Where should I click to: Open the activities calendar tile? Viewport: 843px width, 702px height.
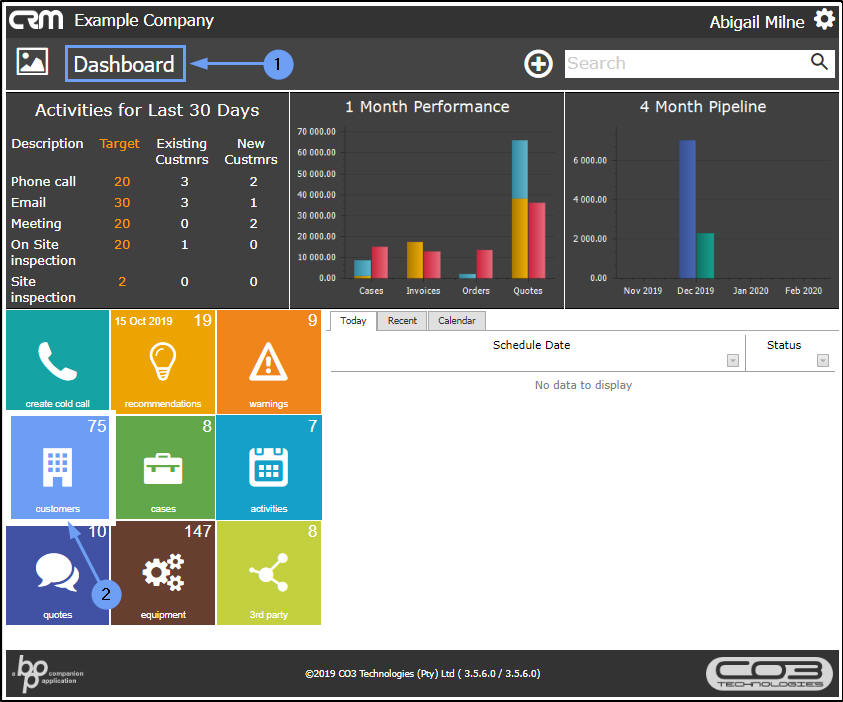pos(269,467)
